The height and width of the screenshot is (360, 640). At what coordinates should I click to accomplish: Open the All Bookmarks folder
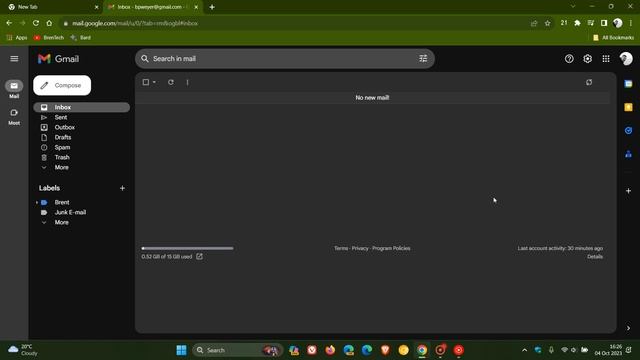[x=613, y=38]
